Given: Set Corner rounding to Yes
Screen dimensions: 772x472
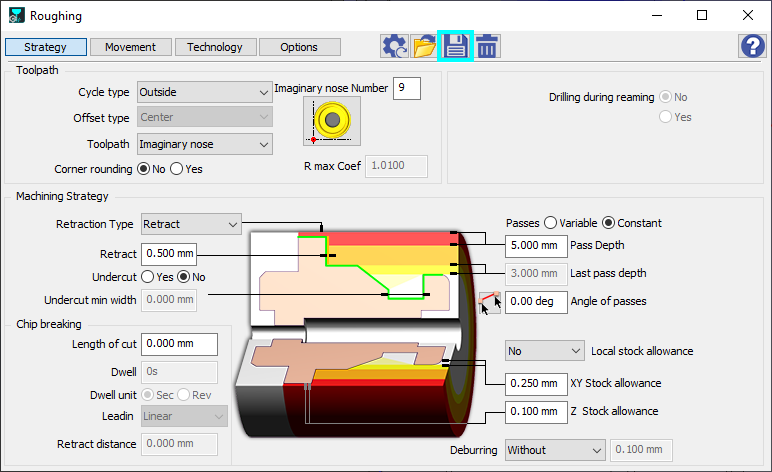Looking at the screenshot, I should click(177, 169).
